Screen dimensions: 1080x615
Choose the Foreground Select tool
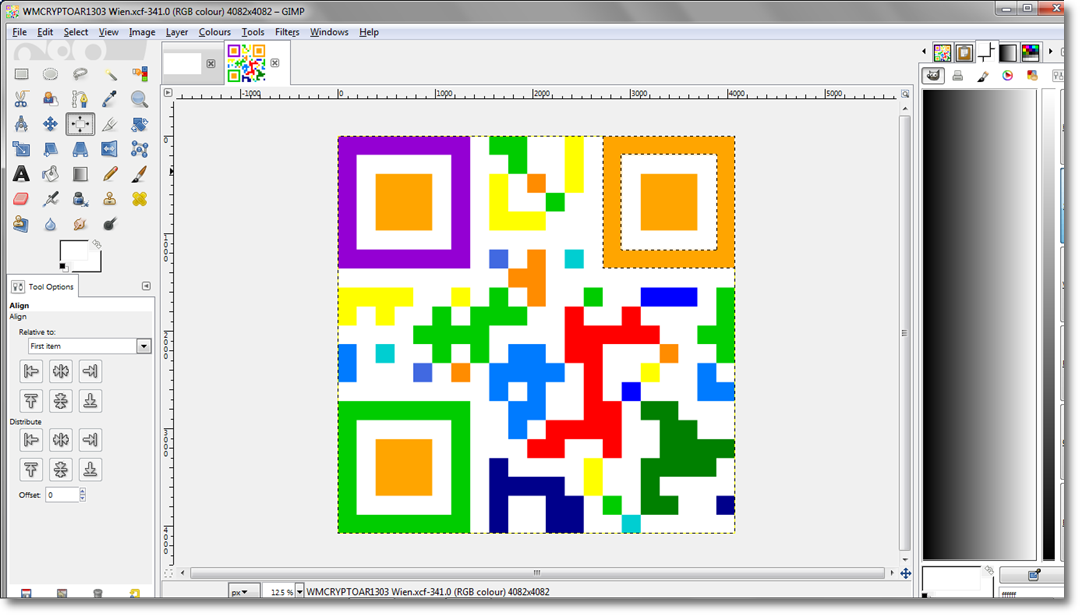(x=50, y=99)
